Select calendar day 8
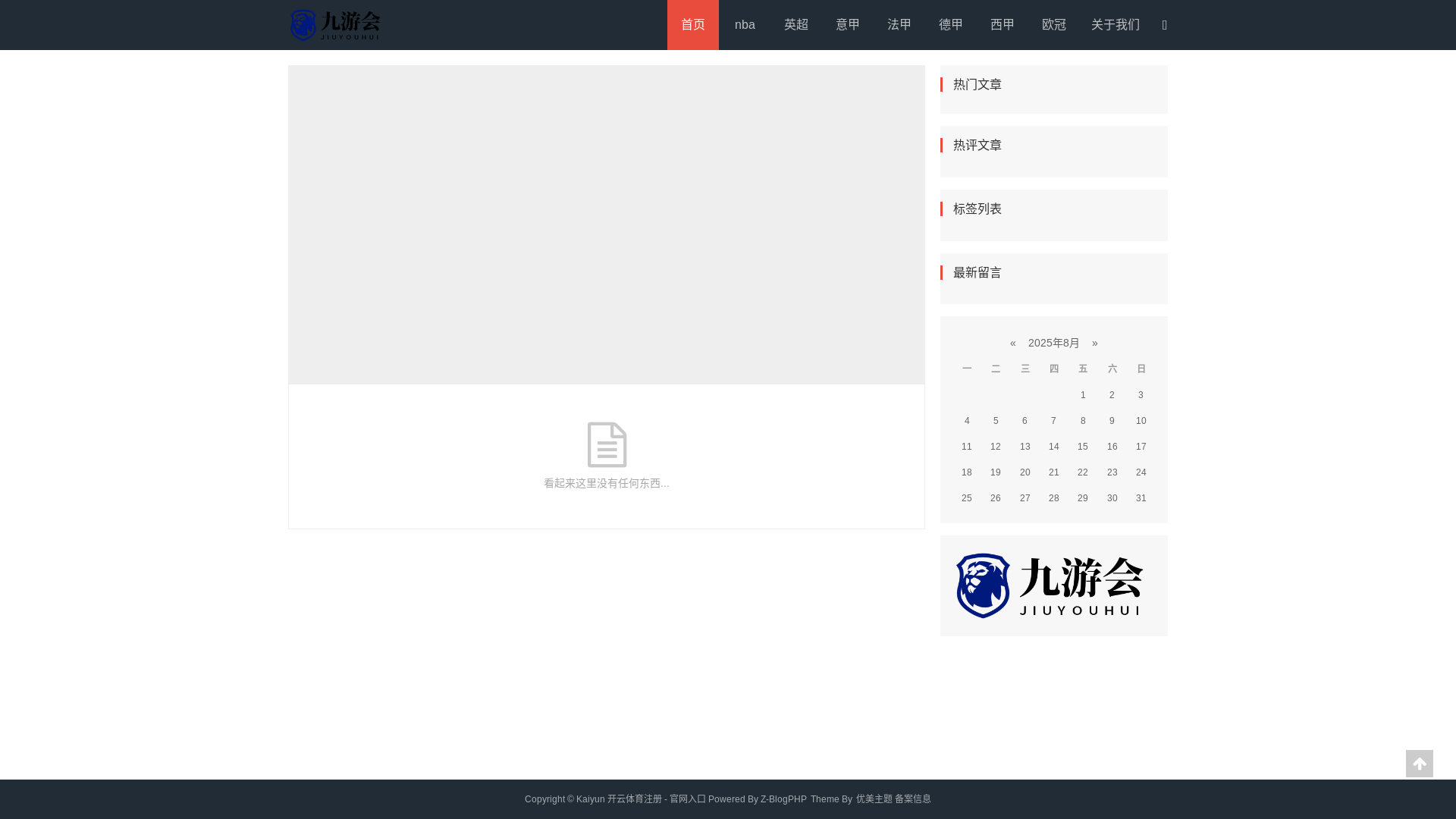The image size is (1456, 819). [1083, 421]
